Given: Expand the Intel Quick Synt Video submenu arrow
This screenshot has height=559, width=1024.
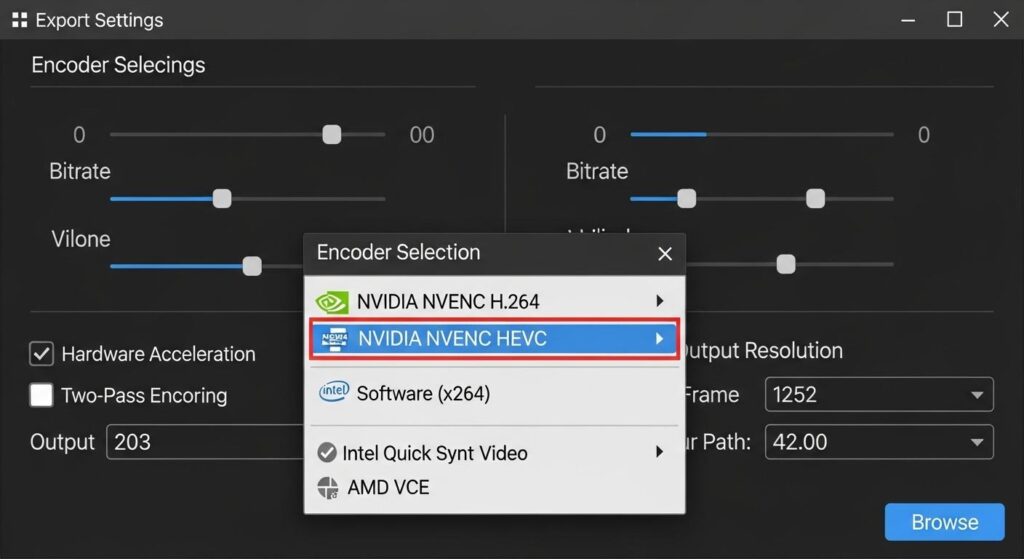Looking at the screenshot, I should [659, 452].
